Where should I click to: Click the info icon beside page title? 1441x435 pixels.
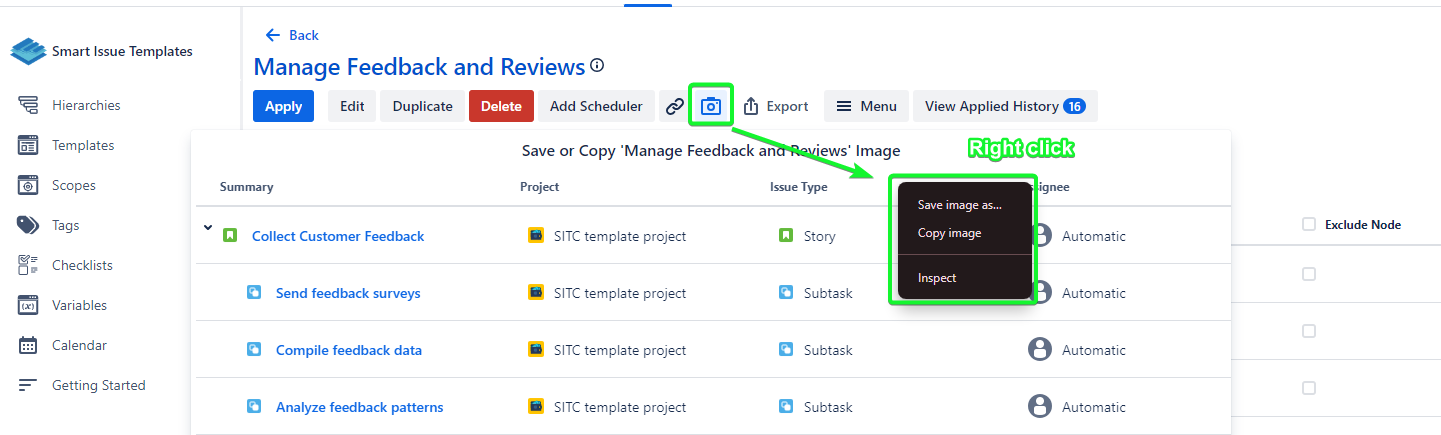597,66
